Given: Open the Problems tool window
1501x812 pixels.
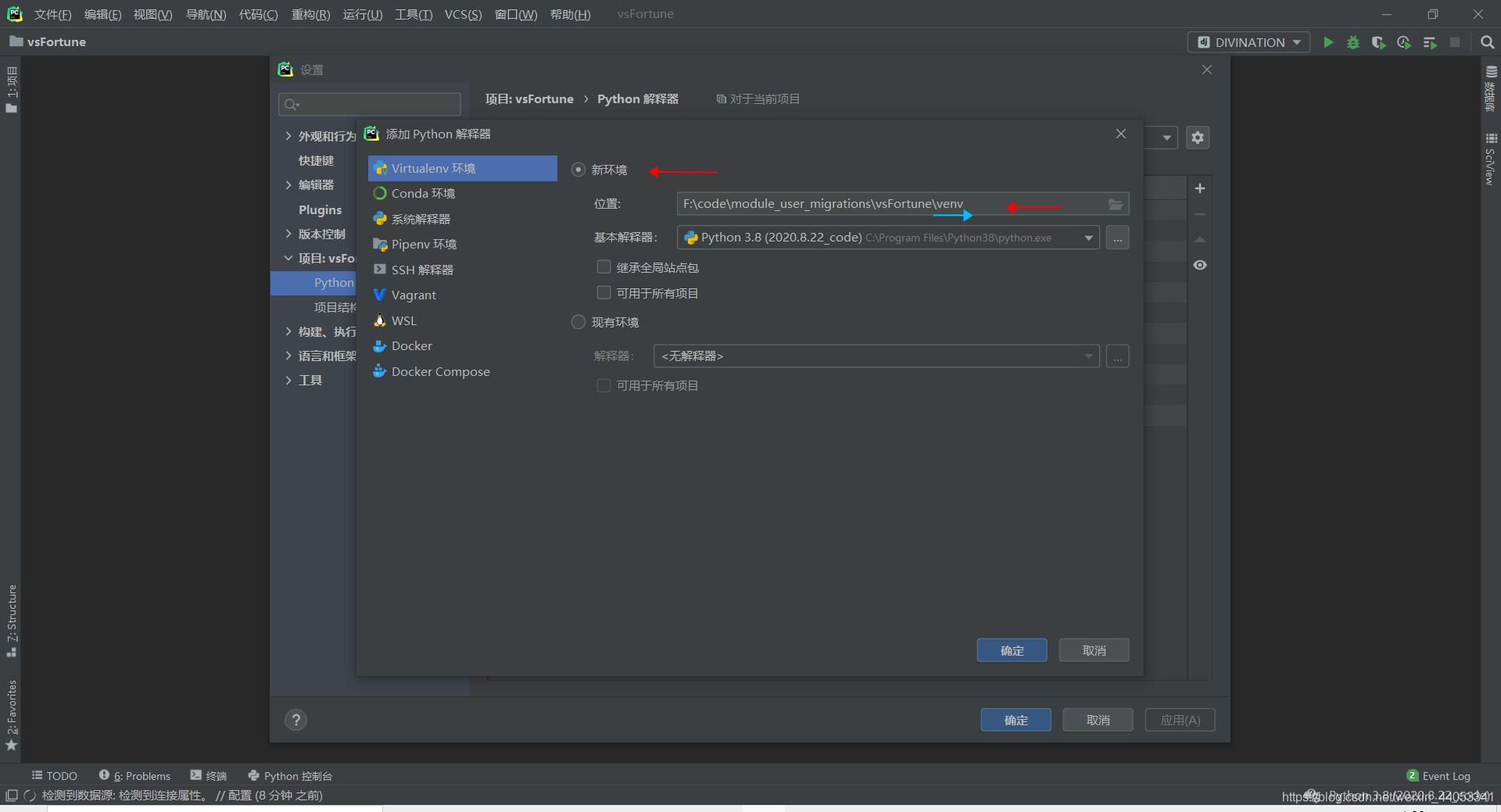Looking at the screenshot, I should (x=134, y=775).
